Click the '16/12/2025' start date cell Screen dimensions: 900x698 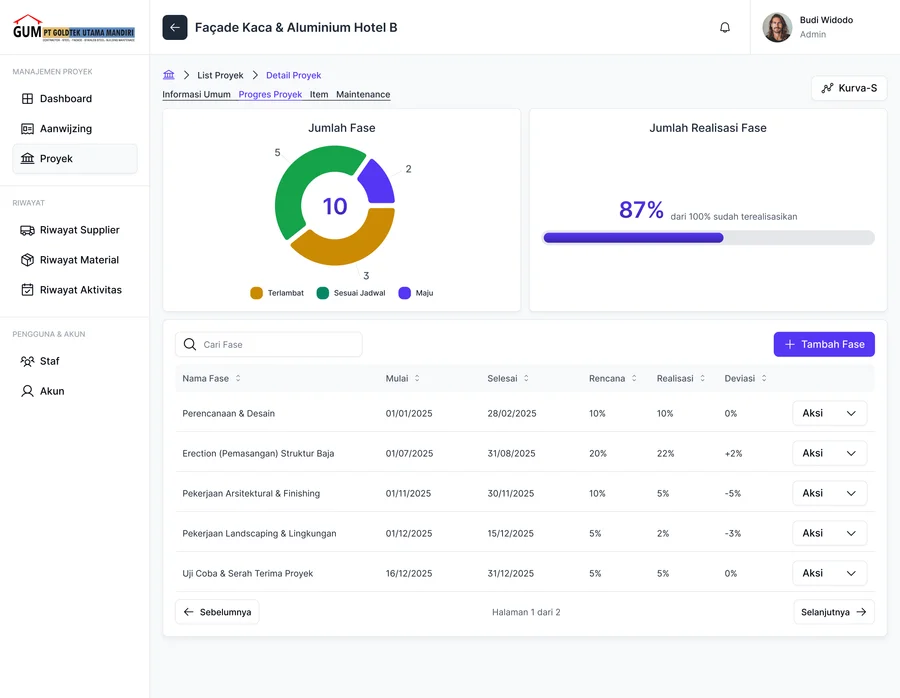tap(409, 573)
